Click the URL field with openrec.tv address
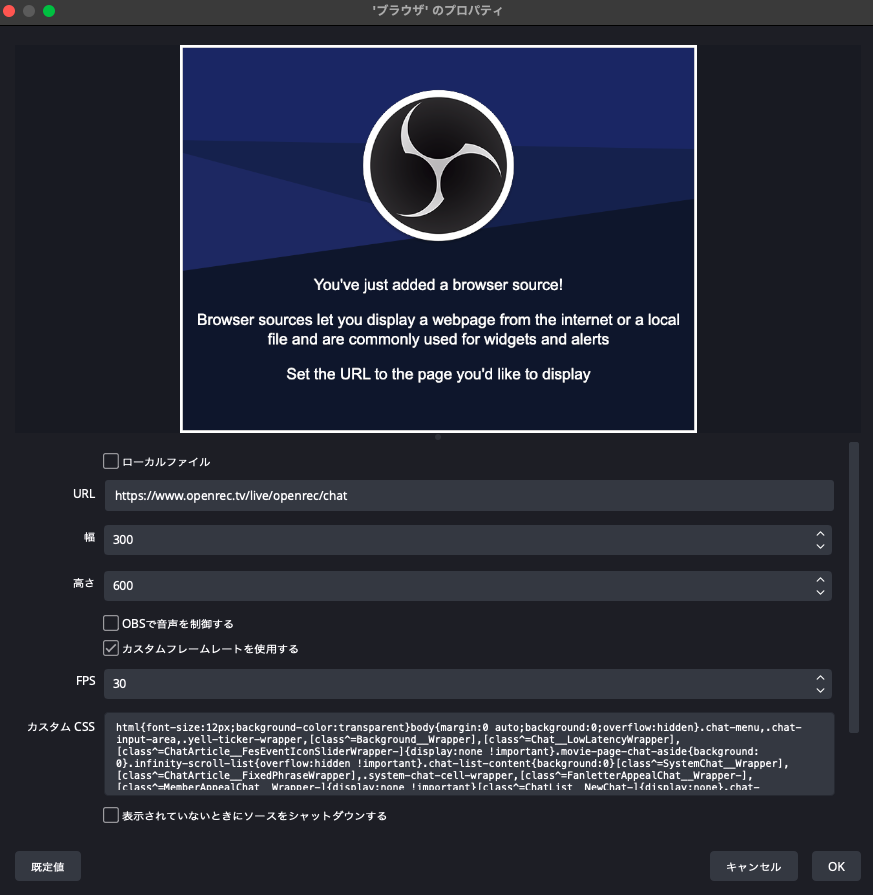873x895 pixels. [x=469, y=495]
